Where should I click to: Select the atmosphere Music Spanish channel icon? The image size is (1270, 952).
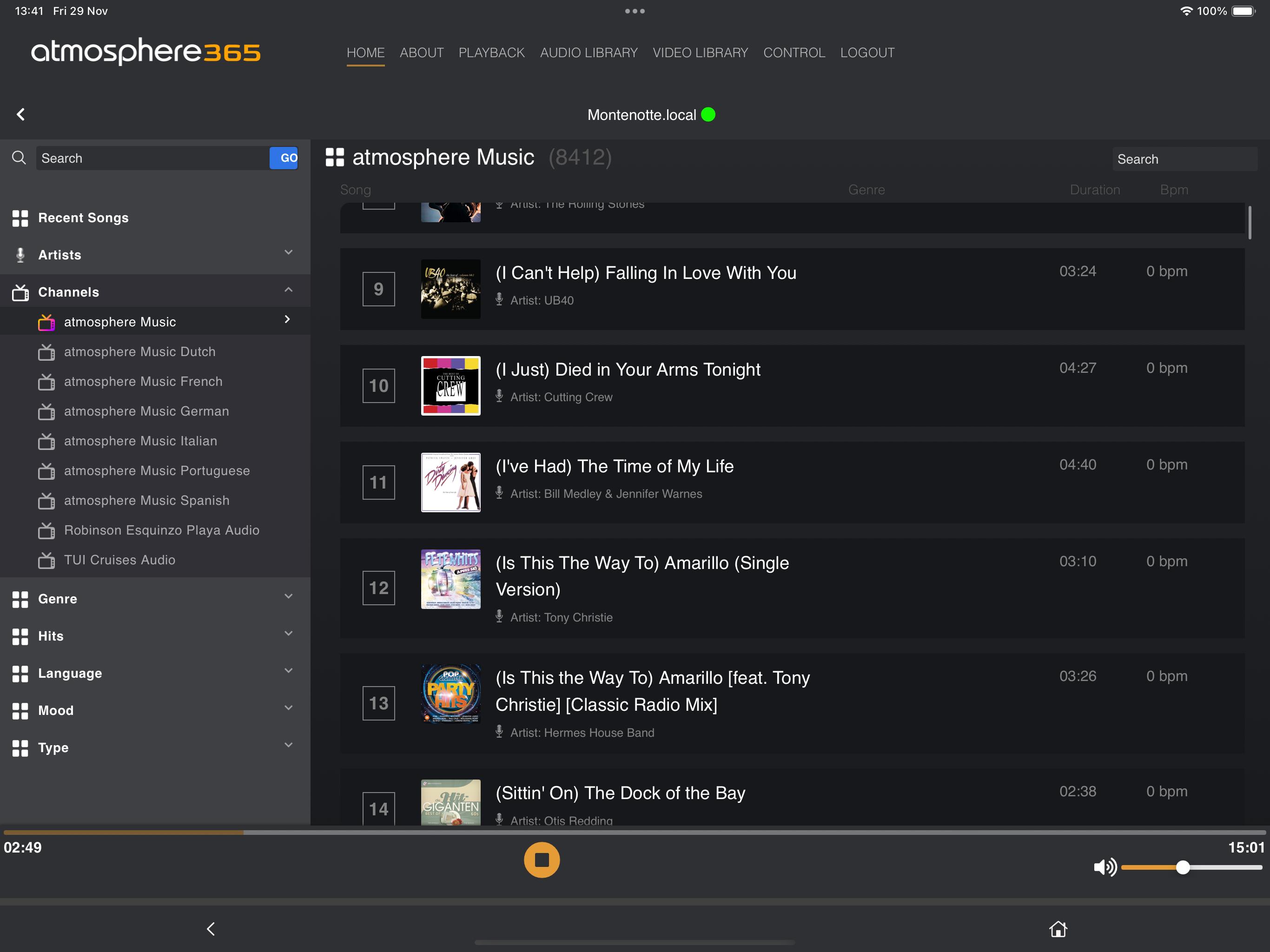[46, 501]
